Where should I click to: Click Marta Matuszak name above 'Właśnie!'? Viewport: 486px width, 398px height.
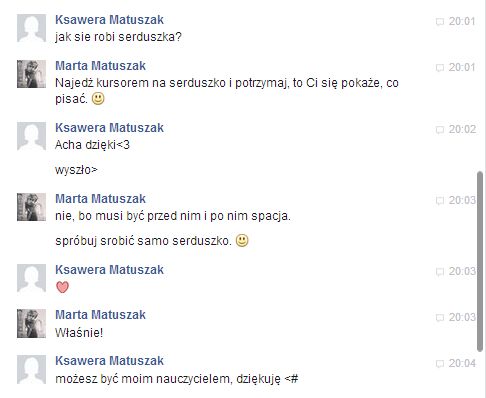pyautogui.click(x=100, y=315)
